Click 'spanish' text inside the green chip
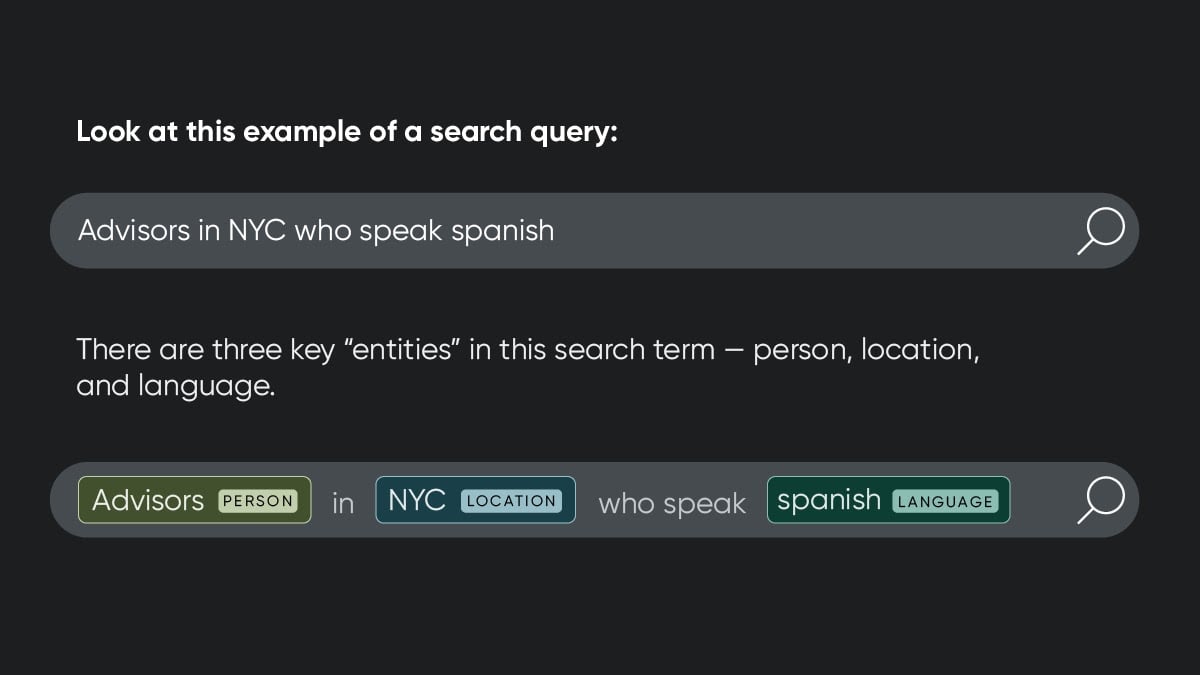The height and width of the screenshot is (675, 1200). [829, 501]
